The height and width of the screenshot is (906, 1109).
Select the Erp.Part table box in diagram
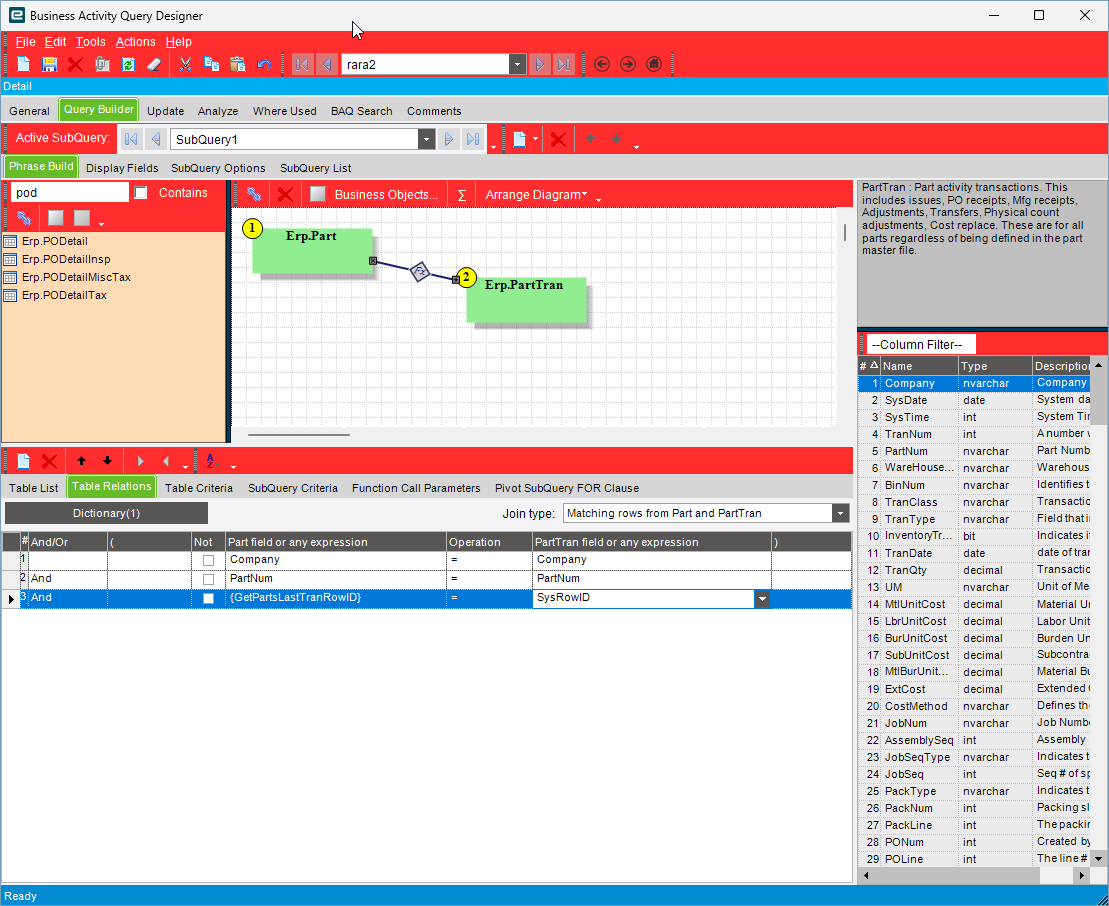[x=312, y=251]
